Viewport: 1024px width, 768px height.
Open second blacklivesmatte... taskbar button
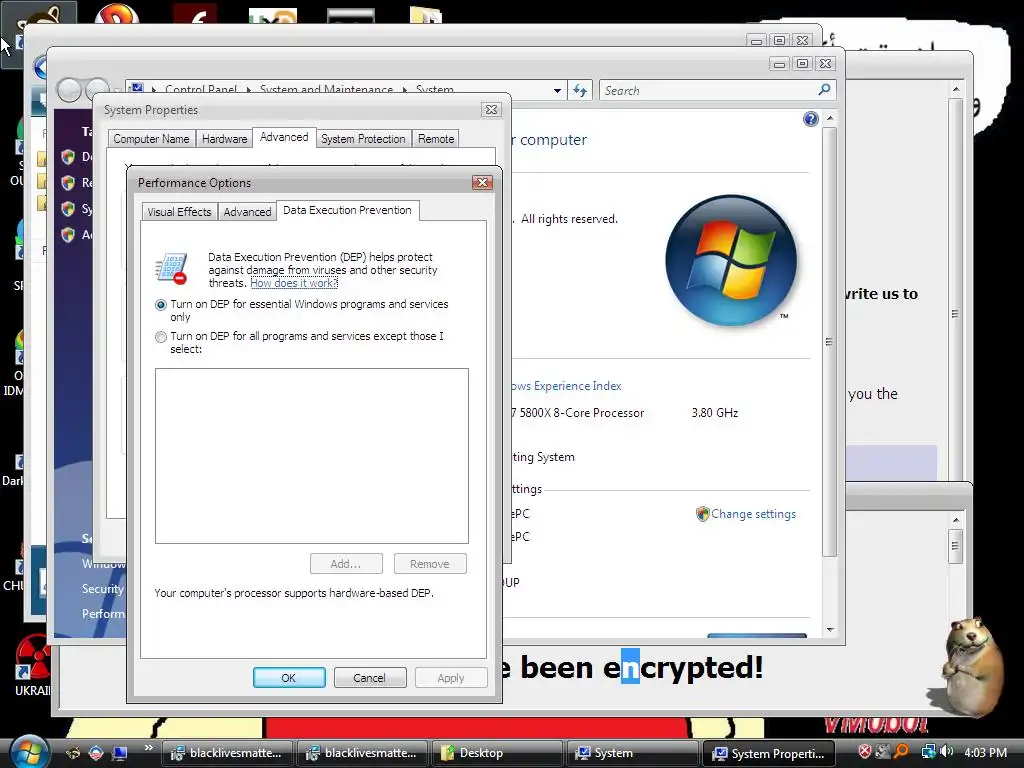tap(362, 753)
